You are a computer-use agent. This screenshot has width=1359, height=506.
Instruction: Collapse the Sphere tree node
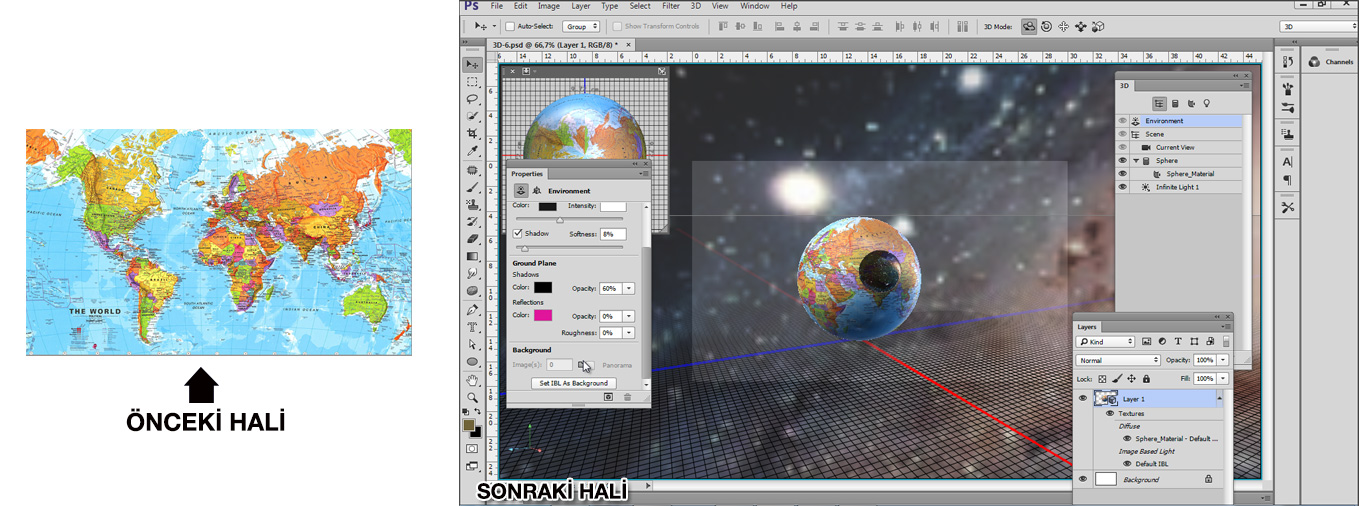click(1136, 160)
